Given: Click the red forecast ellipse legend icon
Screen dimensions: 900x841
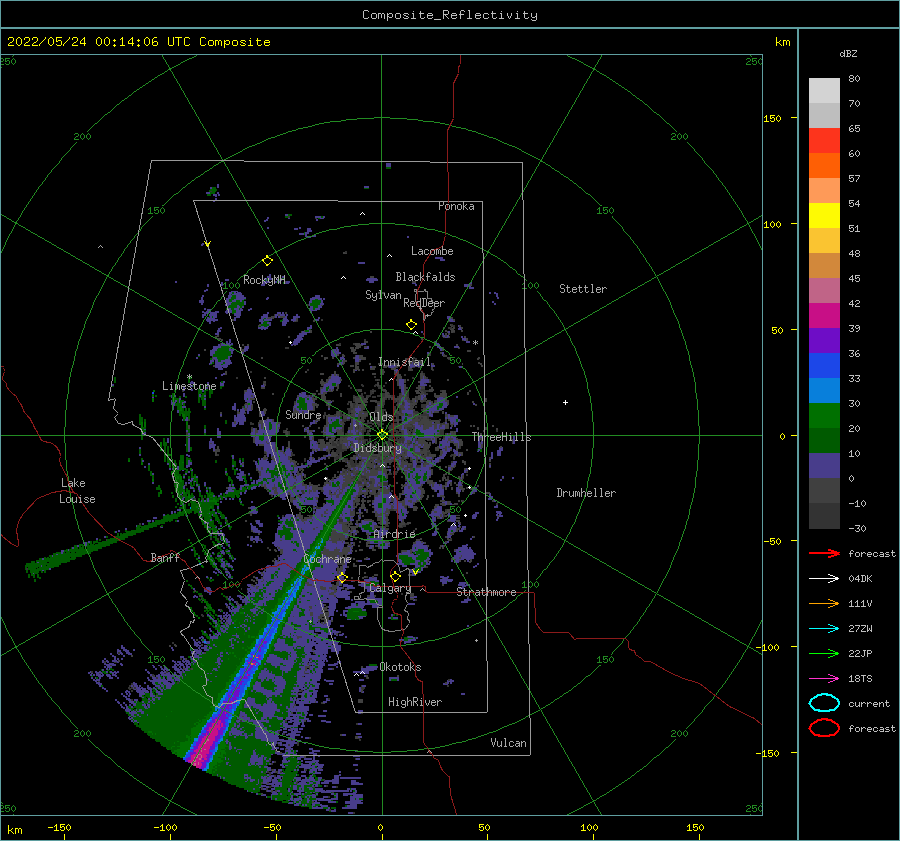Looking at the screenshot, I should pyautogui.click(x=824, y=728).
